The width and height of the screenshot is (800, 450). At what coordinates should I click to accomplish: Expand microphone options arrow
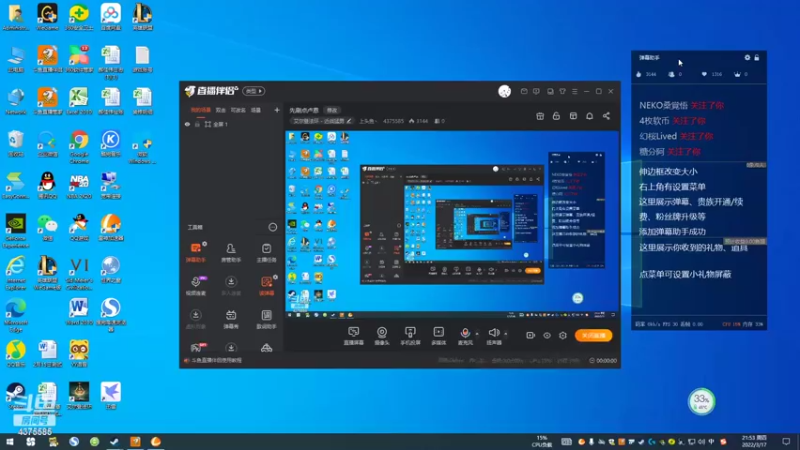477,334
